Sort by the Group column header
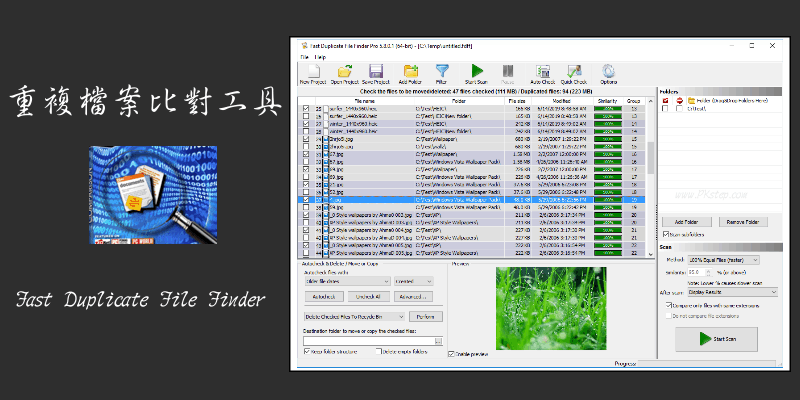The image size is (800, 400). point(633,101)
